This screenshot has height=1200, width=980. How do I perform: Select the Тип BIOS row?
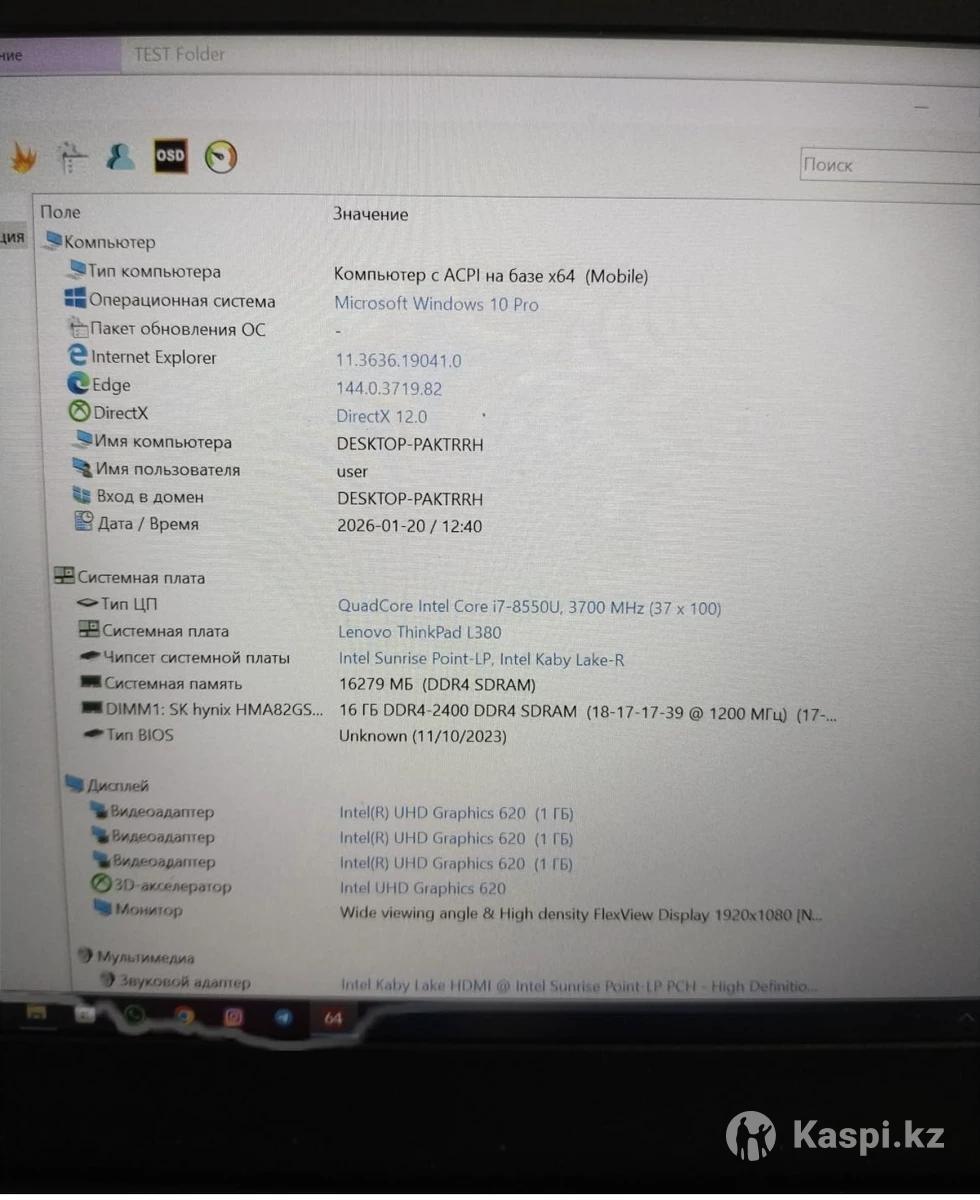coord(140,735)
